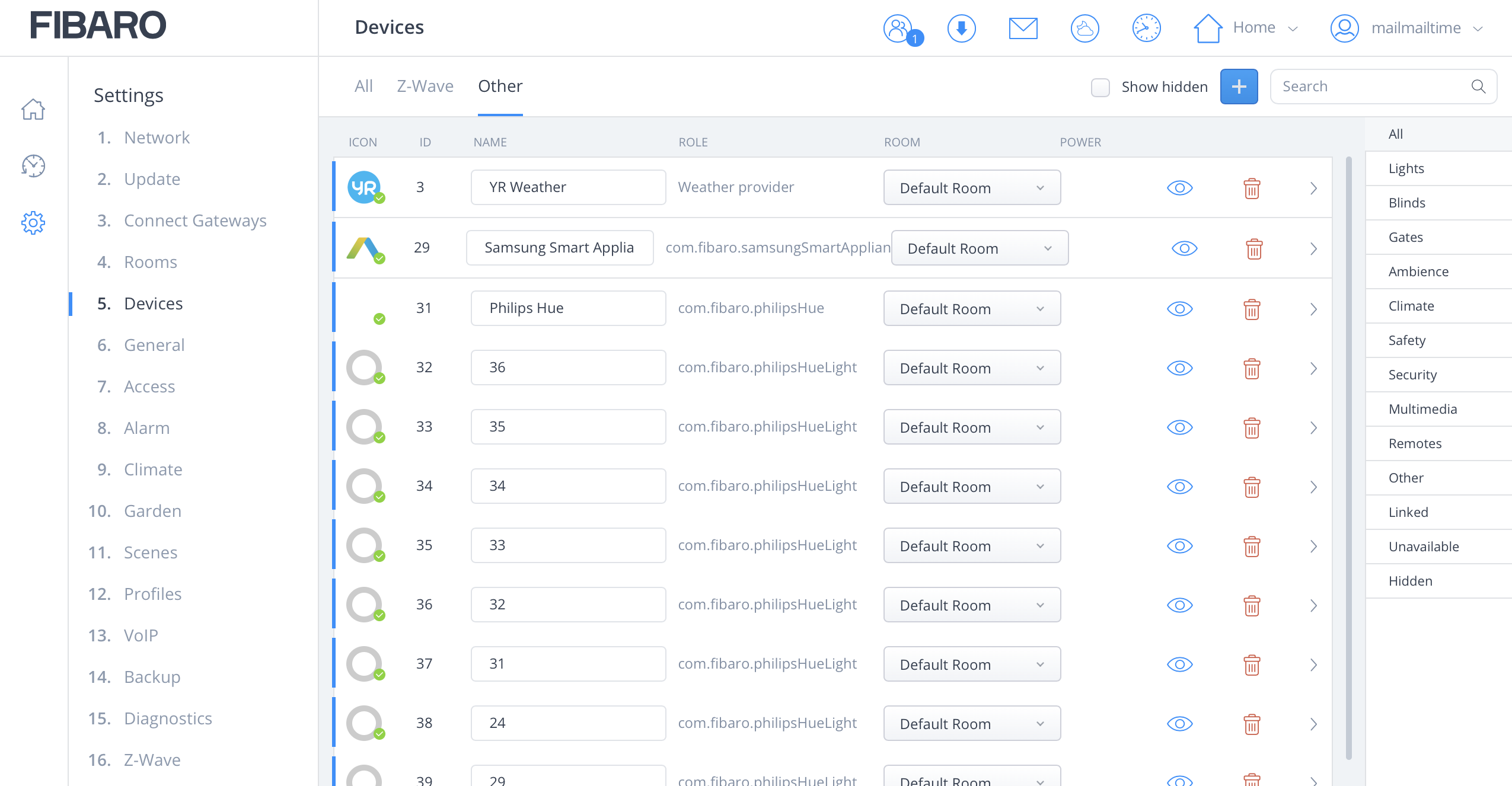Switch to the All devices tab

[363, 87]
